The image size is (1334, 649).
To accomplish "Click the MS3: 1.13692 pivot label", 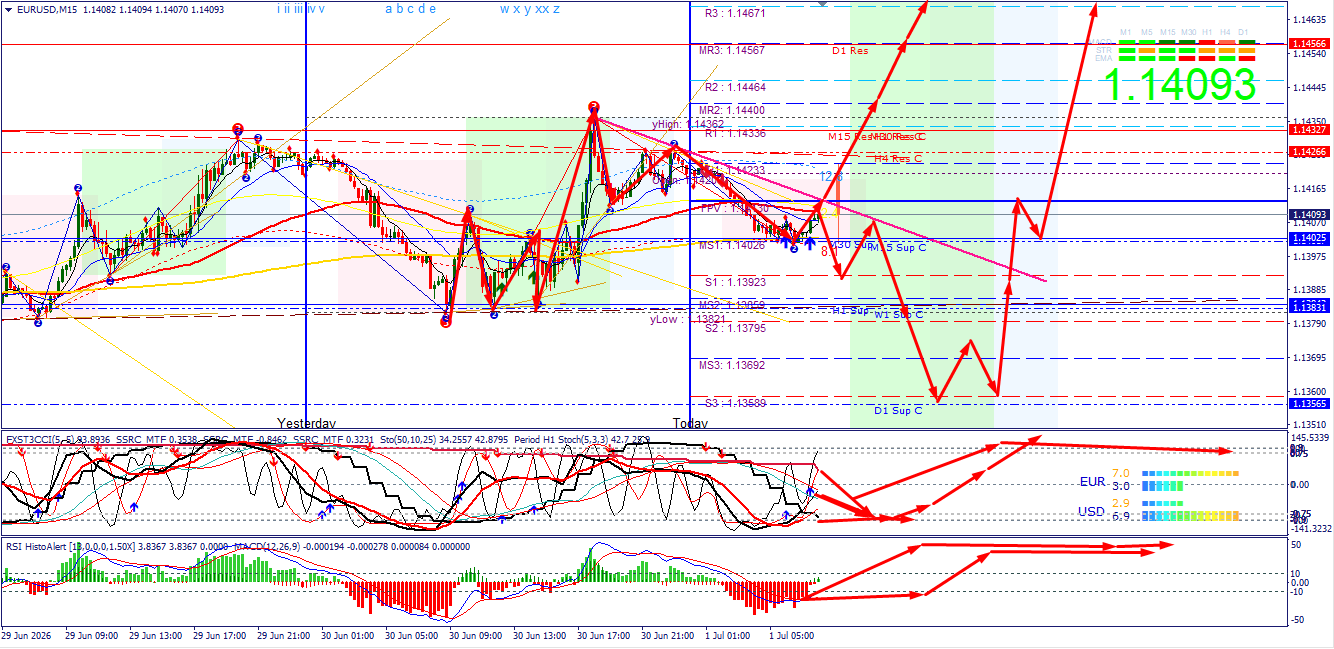I will click(732, 365).
